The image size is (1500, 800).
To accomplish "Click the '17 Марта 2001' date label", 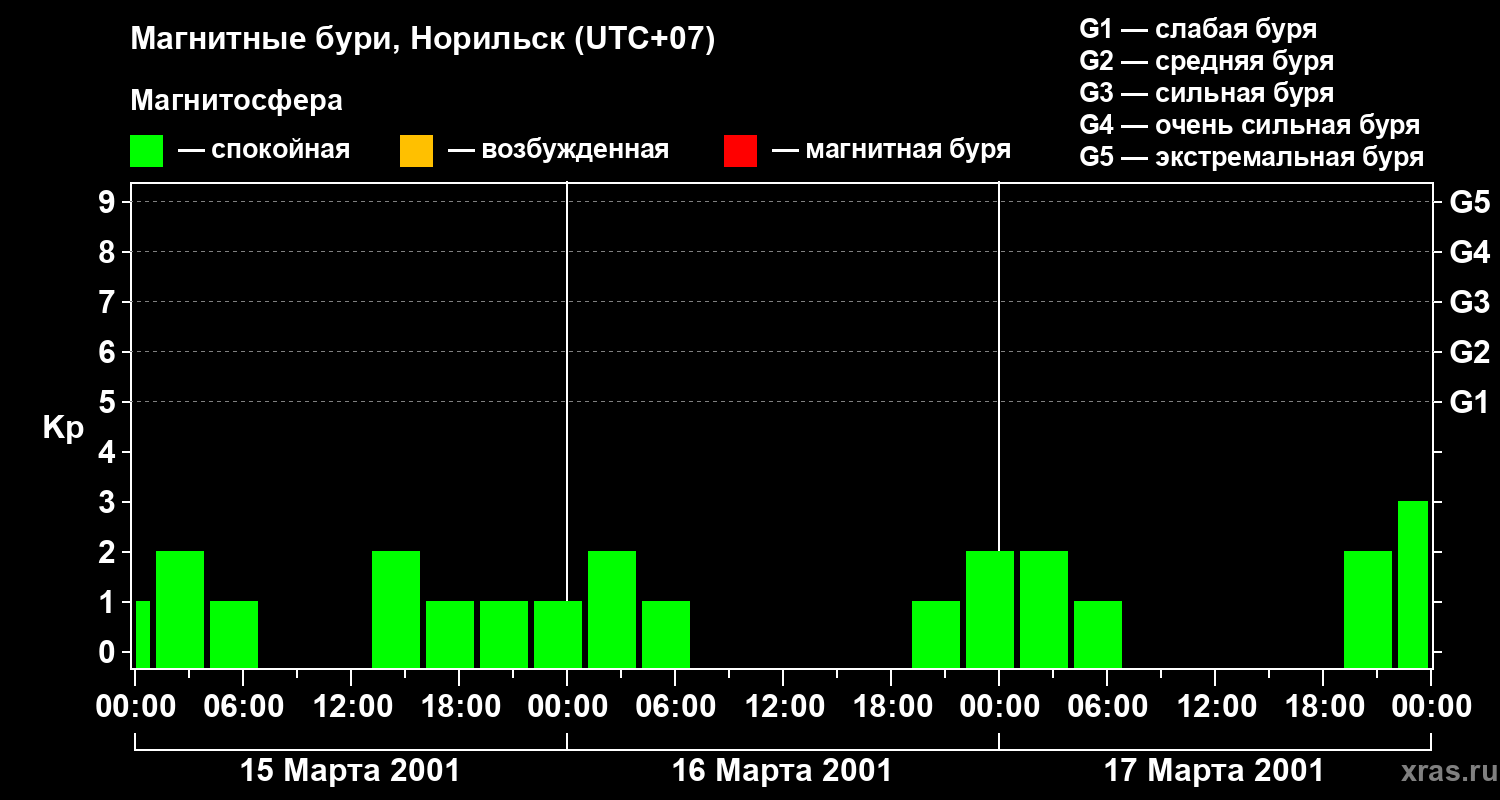I will [x=1214, y=771].
